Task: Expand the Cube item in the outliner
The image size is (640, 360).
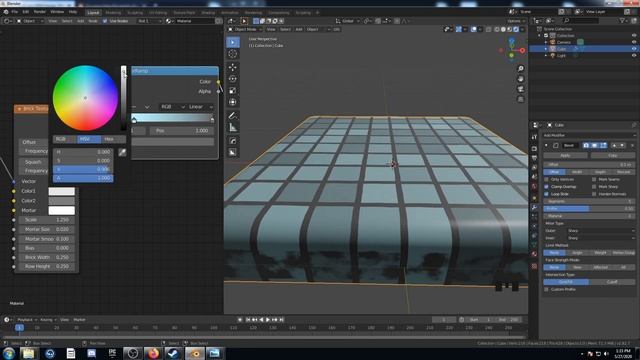Action: (x=546, y=49)
